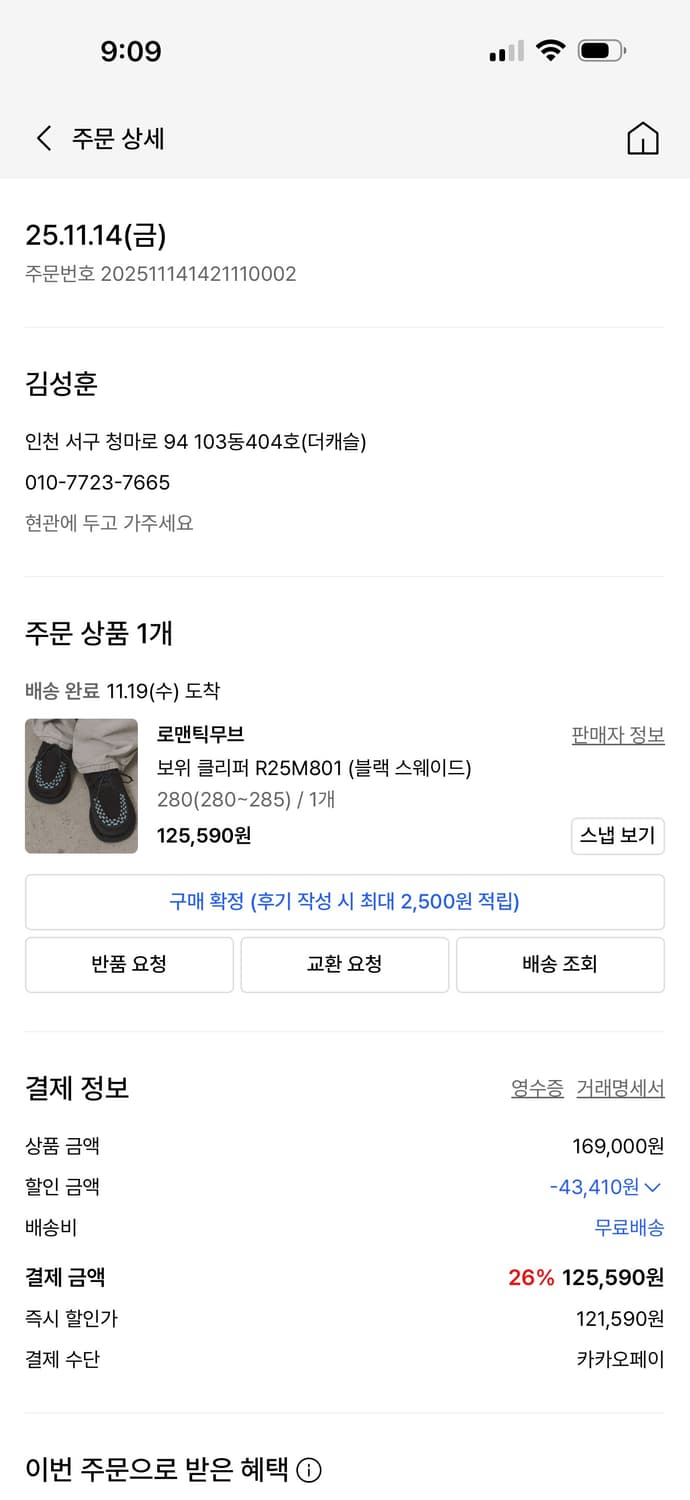Tap the battery indicator in the status bar
The width and height of the screenshot is (690, 1500).
tap(600, 51)
